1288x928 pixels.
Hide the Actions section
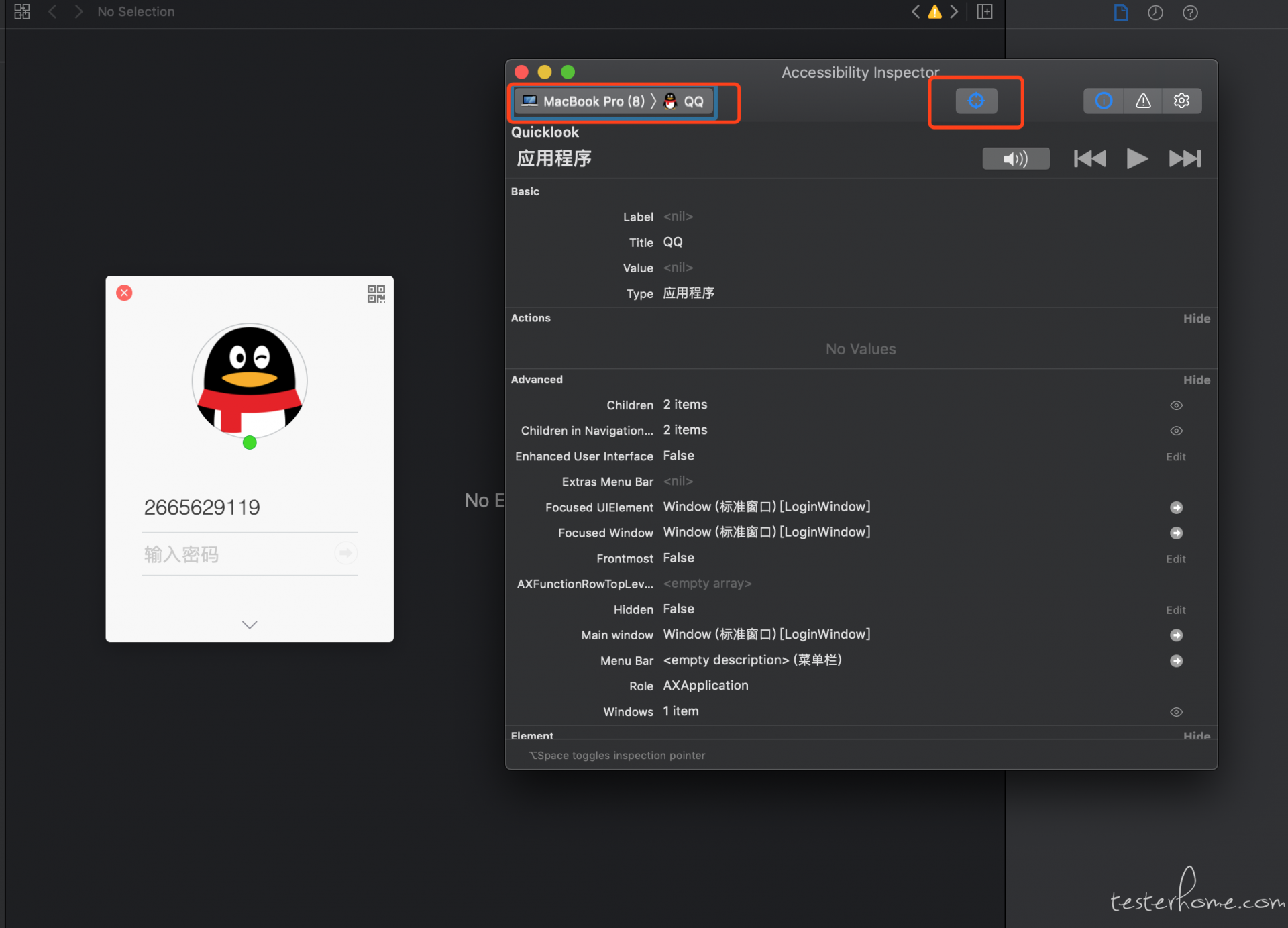coord(1196,319)
